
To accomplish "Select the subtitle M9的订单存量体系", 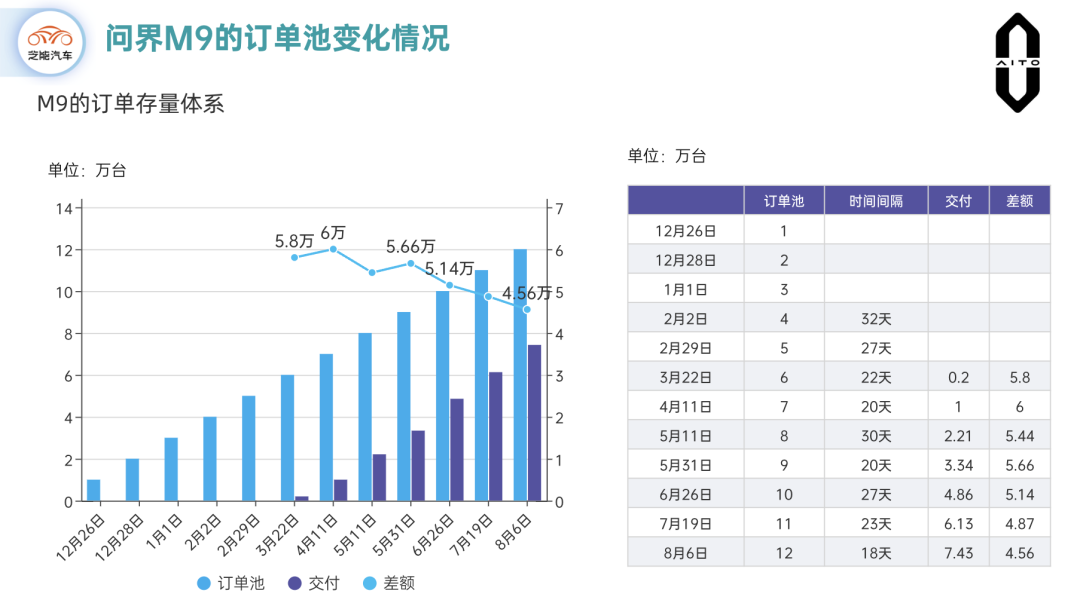I will [130, 104].
